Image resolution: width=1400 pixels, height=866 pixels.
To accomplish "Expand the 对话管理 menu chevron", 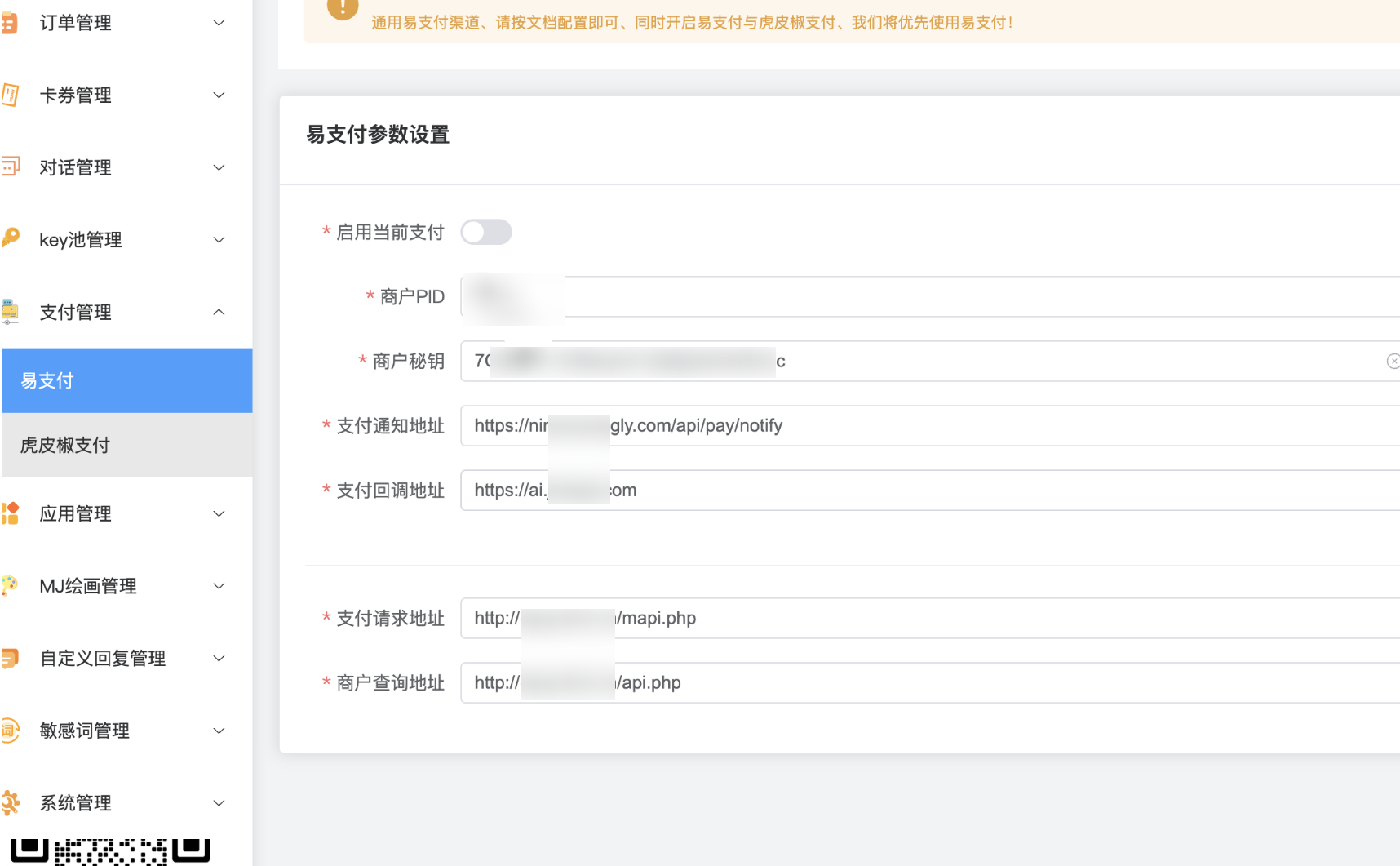I will point(219,167).
